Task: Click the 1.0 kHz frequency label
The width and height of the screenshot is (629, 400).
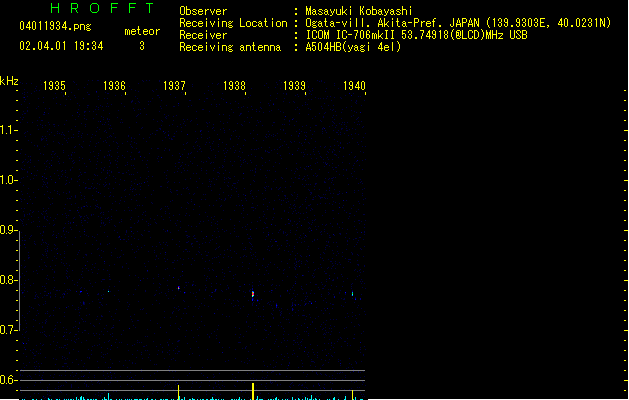Action: point(7,180)
